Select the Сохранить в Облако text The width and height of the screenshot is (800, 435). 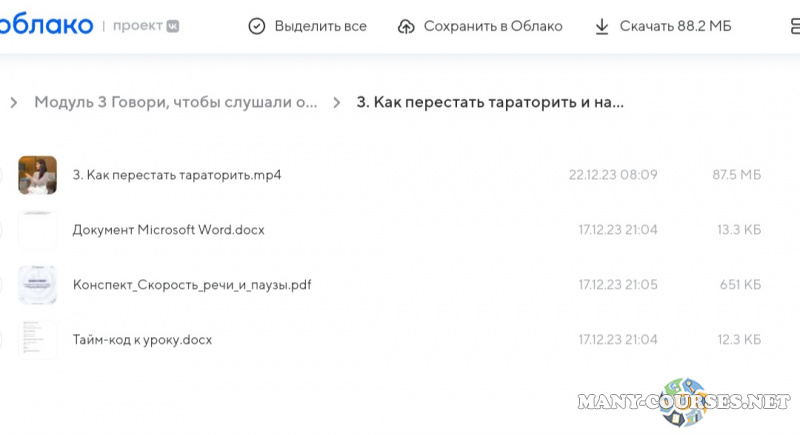(493, 27)
